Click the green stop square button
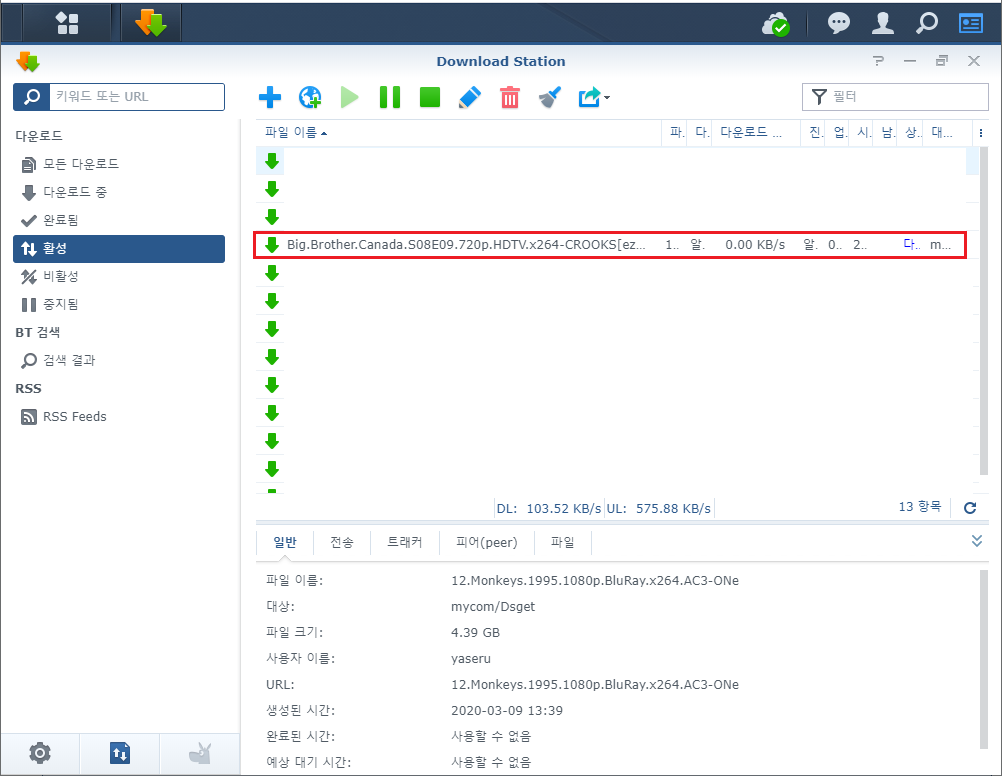The width and height of the screenshot is (1002, 776). tap(430, 97)
